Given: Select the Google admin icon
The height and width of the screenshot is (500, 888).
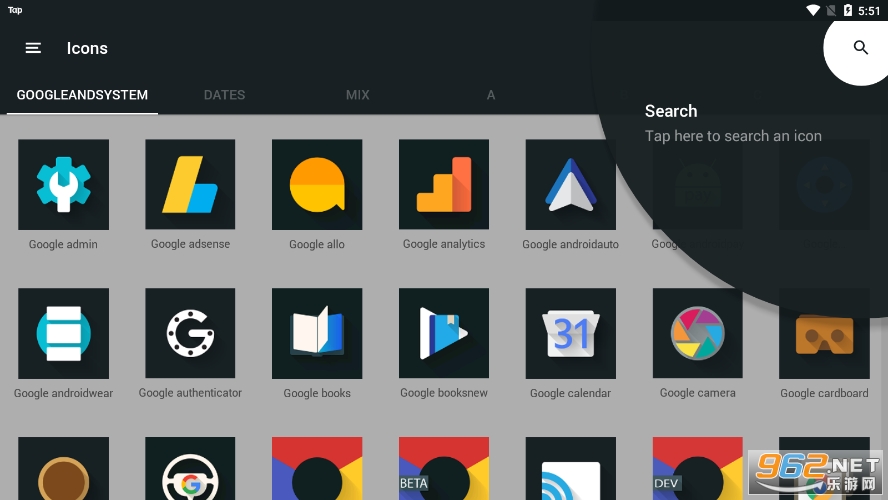Looking at the screenshot, I should [63, 185].
